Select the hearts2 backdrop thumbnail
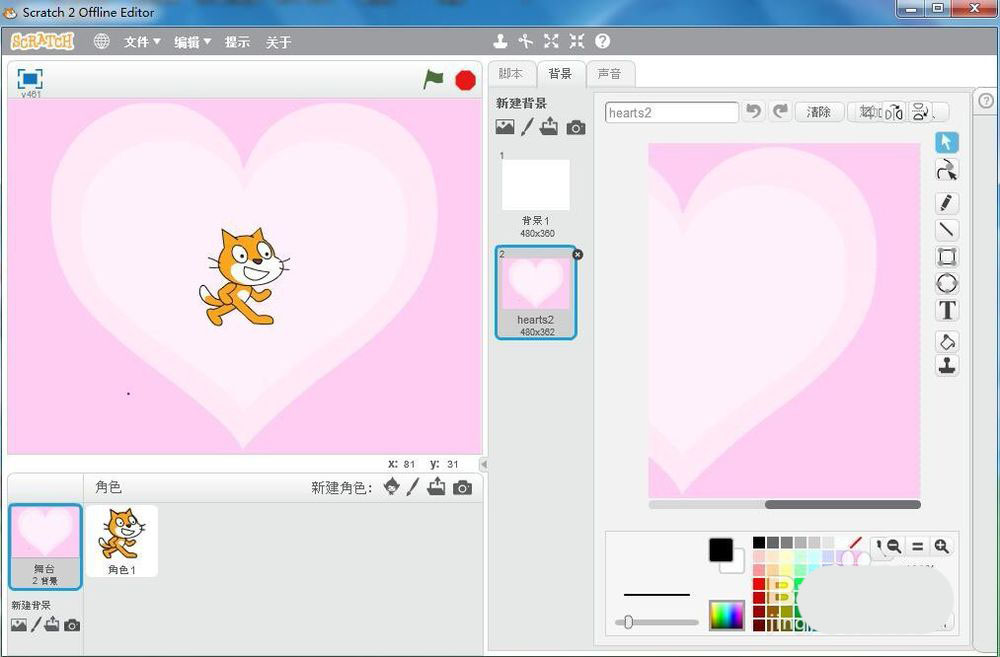The width and height of the screenshot is (1000, 657). [x=536, y=292]
